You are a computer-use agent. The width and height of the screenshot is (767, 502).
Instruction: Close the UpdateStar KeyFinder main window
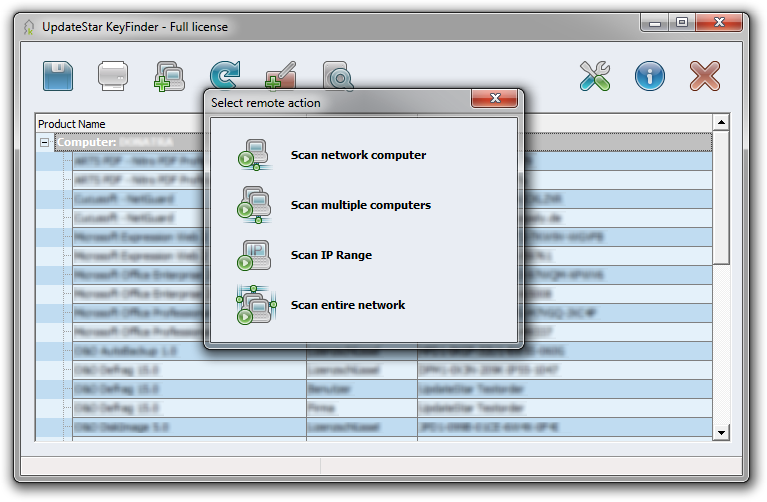[719, 23]
